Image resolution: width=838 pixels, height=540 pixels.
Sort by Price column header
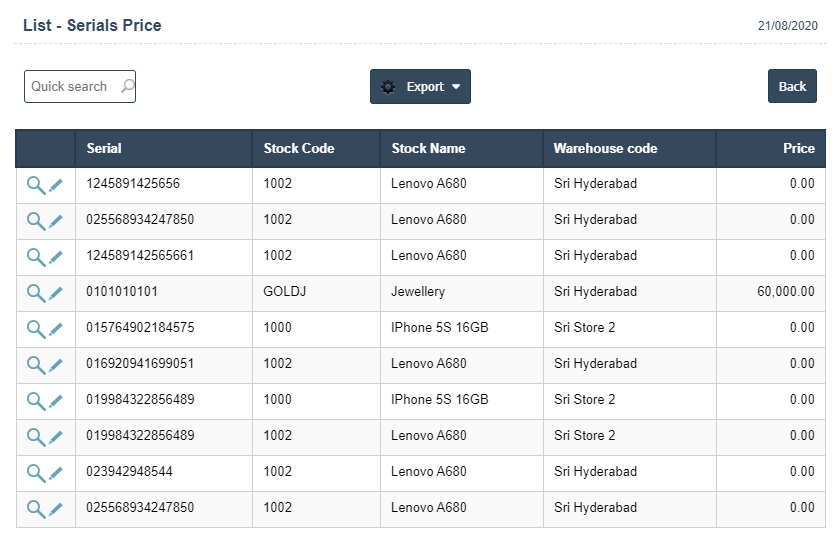[798, 148]
